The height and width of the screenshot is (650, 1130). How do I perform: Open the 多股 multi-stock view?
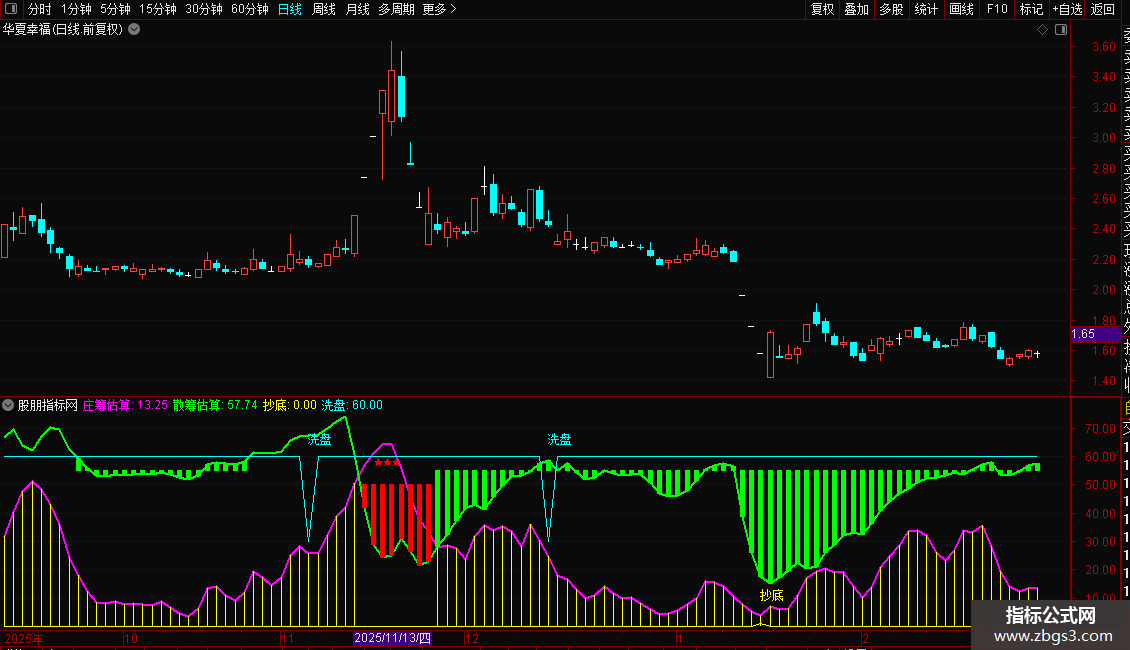click(891, 9)
